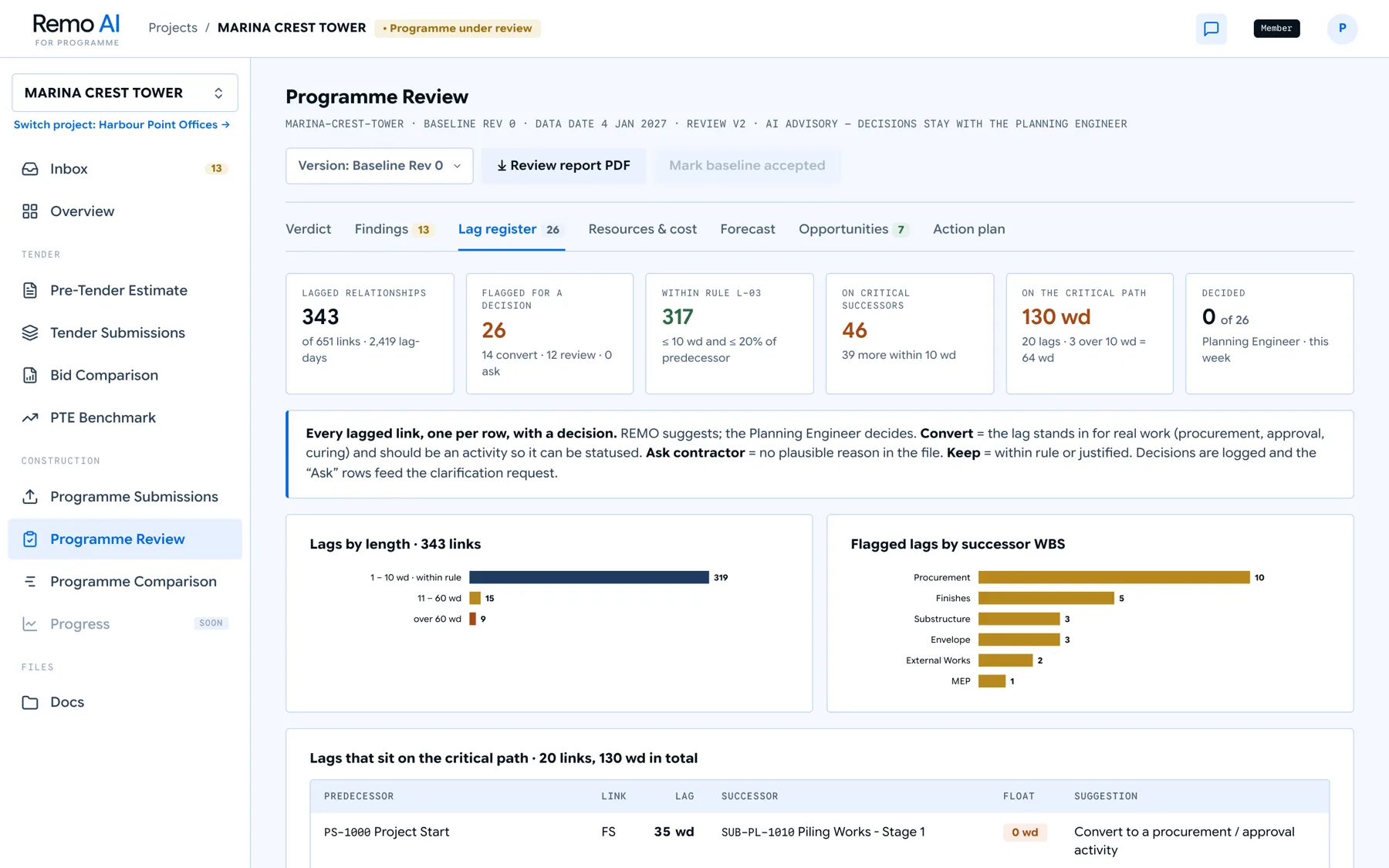Image resolution: width=1389 pixels, height=868 pixels.
Task: Open the Resources & cost tab
Action: pyautogui.click(x=642, y=229)
